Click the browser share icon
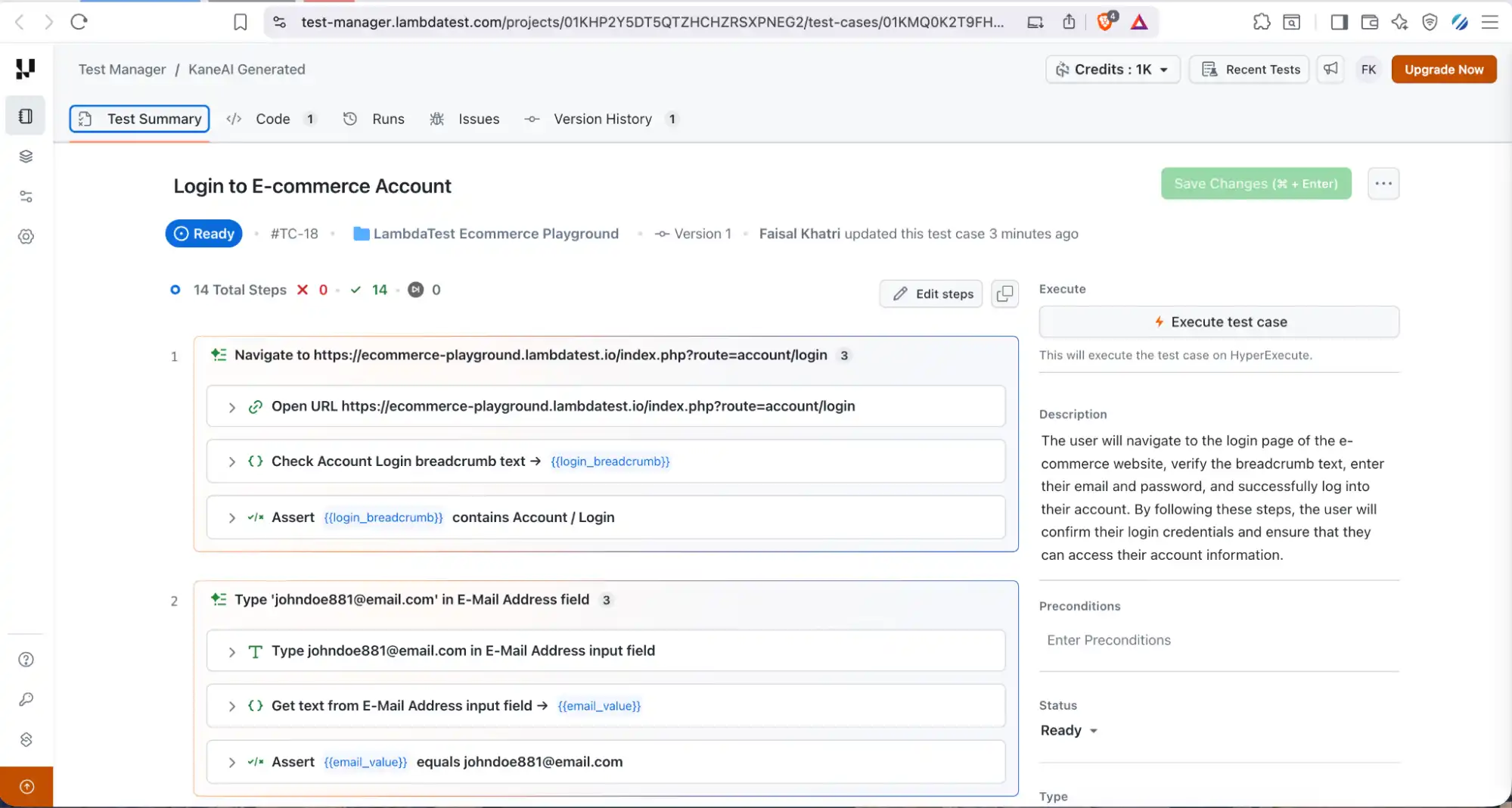 [x=1069, y=22]
